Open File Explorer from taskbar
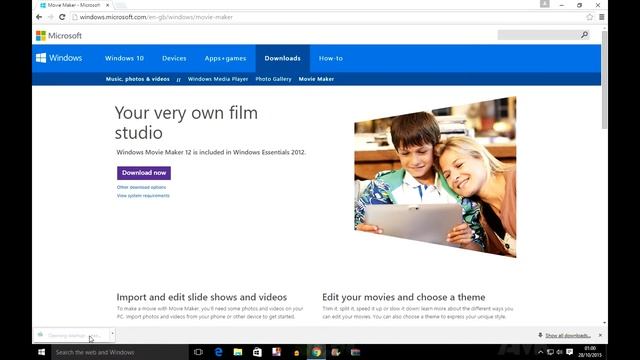The height and width of the screenshot is (360, 640). click(x=238, y=352)
